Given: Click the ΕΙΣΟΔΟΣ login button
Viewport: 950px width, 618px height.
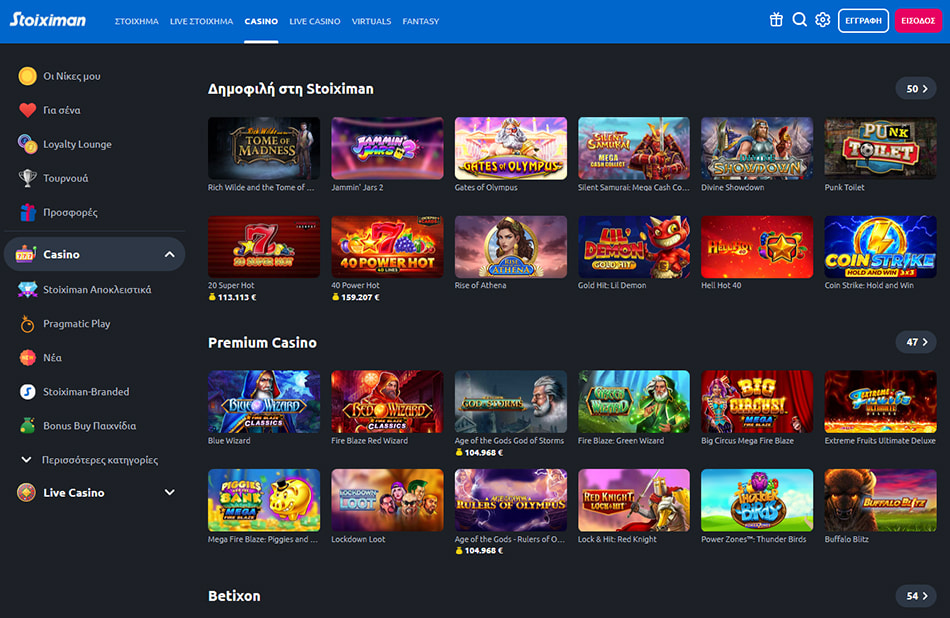Looking at the screenshot, I should coord(918,21).
